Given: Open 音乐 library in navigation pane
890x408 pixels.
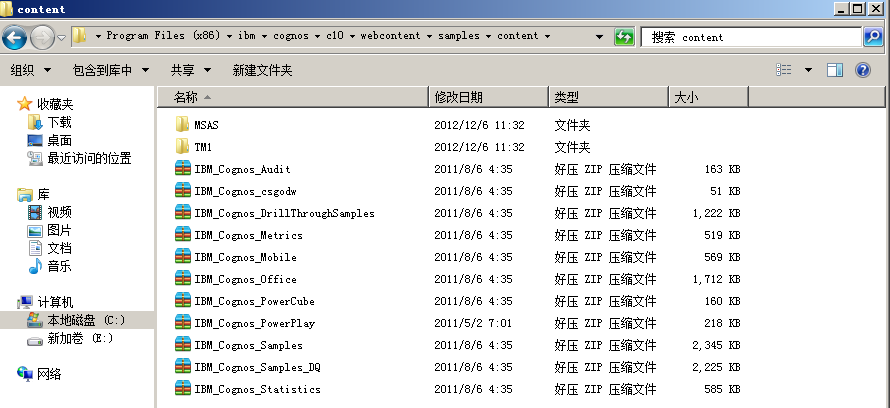Looking at the screenshot, I should 60,266.
